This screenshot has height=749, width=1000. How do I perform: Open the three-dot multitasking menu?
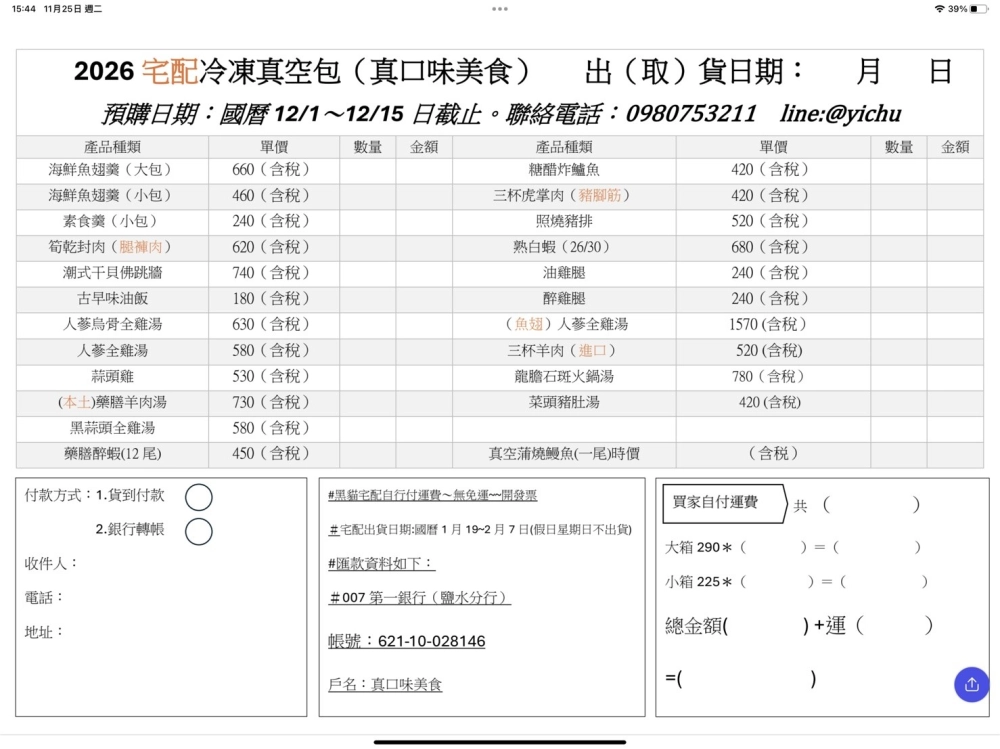click(x=500, y=8)
